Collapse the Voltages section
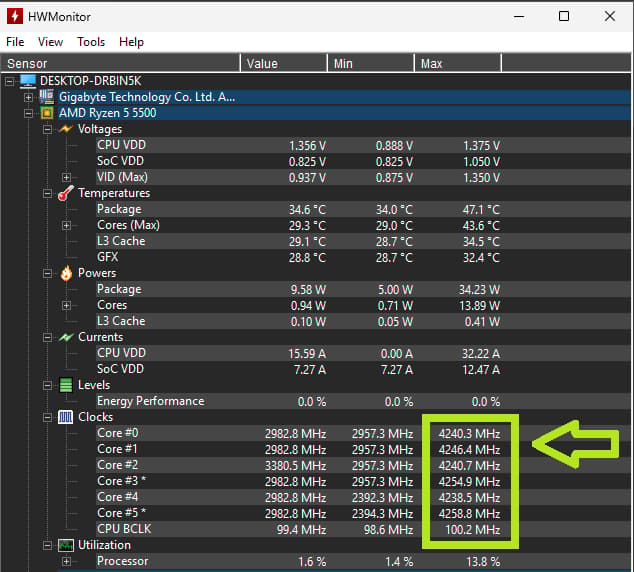The image size is (634, 572). click(48, 129)
